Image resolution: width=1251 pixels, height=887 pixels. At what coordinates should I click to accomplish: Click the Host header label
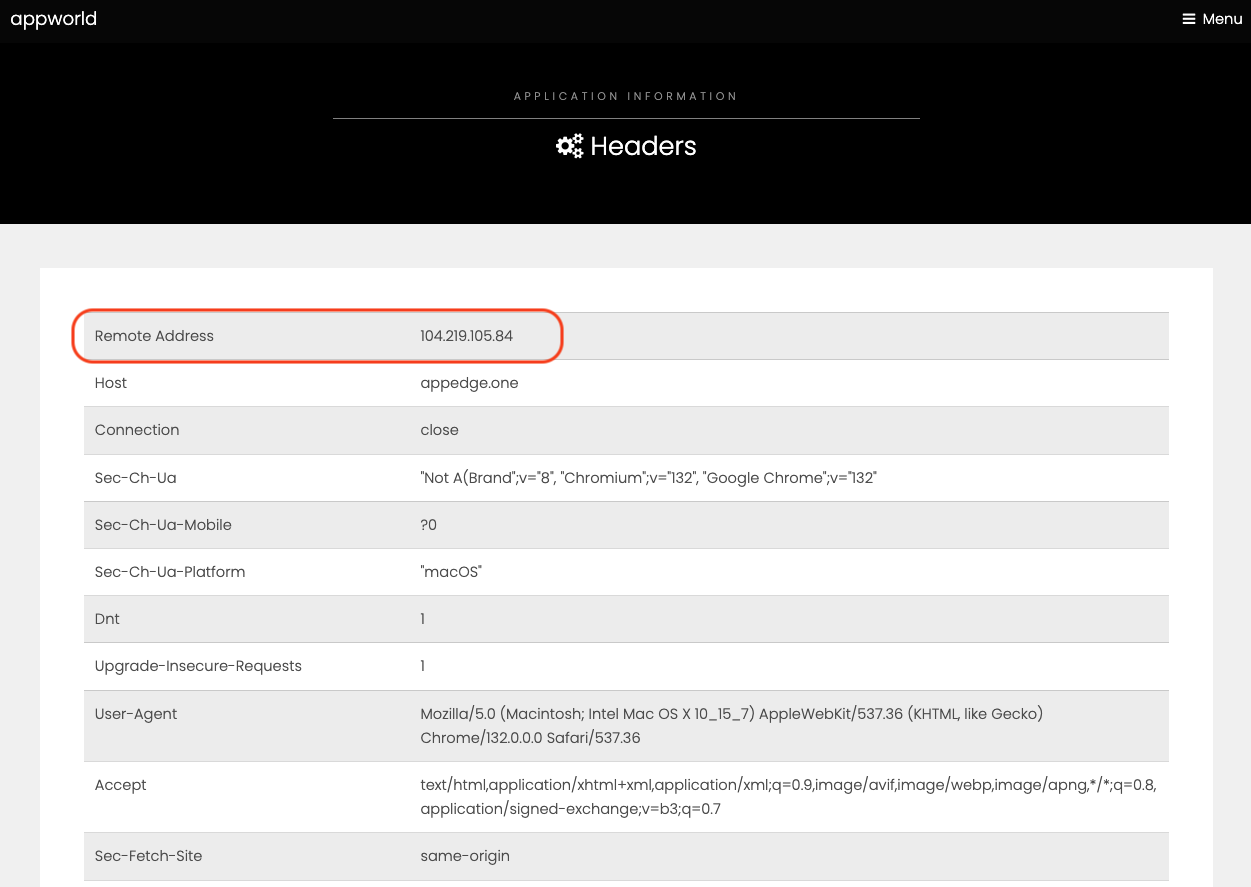tap(111, 383)
